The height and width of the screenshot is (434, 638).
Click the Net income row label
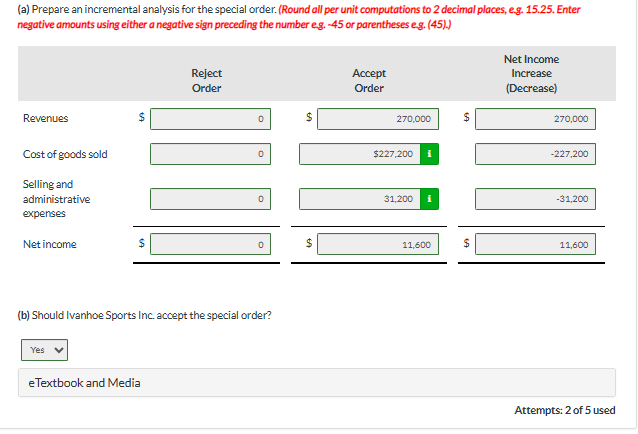tap(50, 244)
